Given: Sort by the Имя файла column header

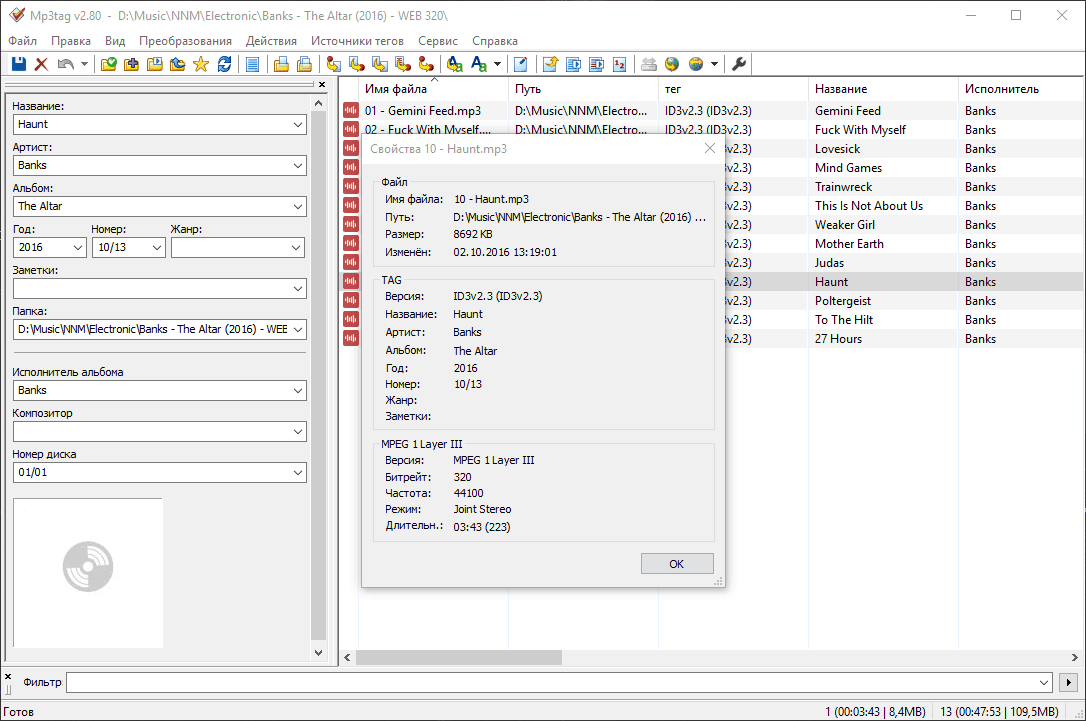Looking at the screenshot, I should click(x=434, y=89).
